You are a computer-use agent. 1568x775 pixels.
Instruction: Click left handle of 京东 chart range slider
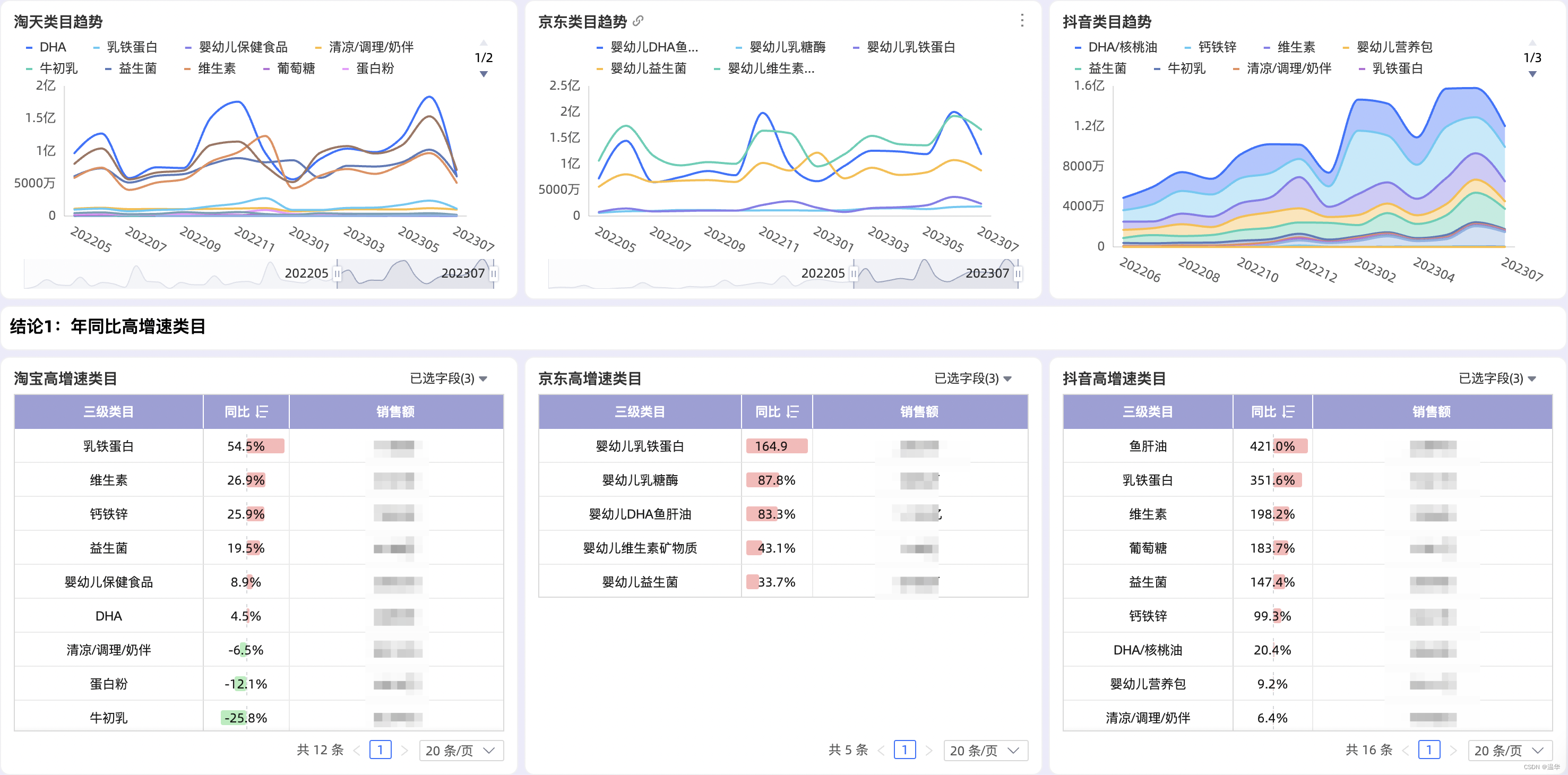pyautogui.click(x=854, y=274)
